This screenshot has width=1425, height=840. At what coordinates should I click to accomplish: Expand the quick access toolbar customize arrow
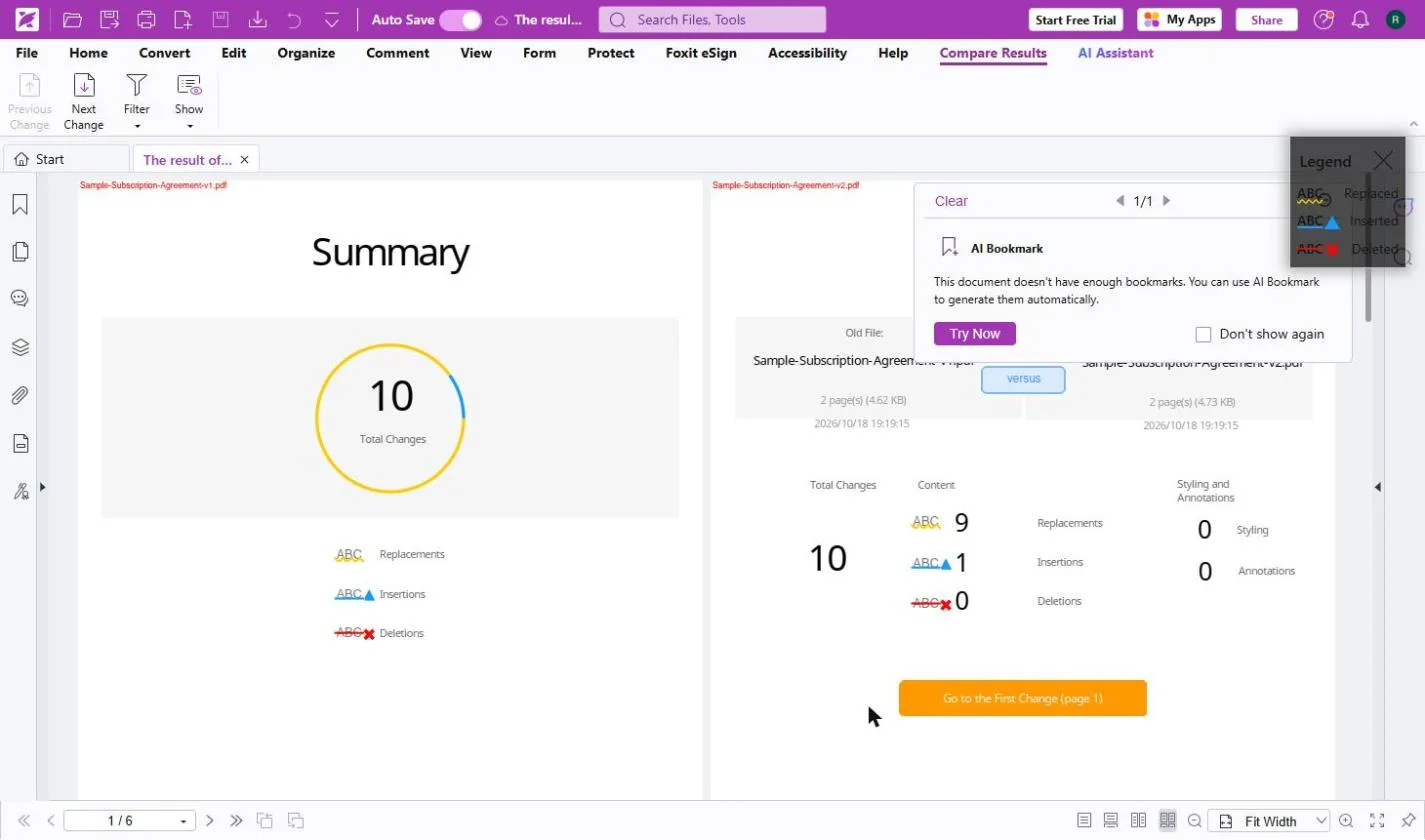[332, 19]
